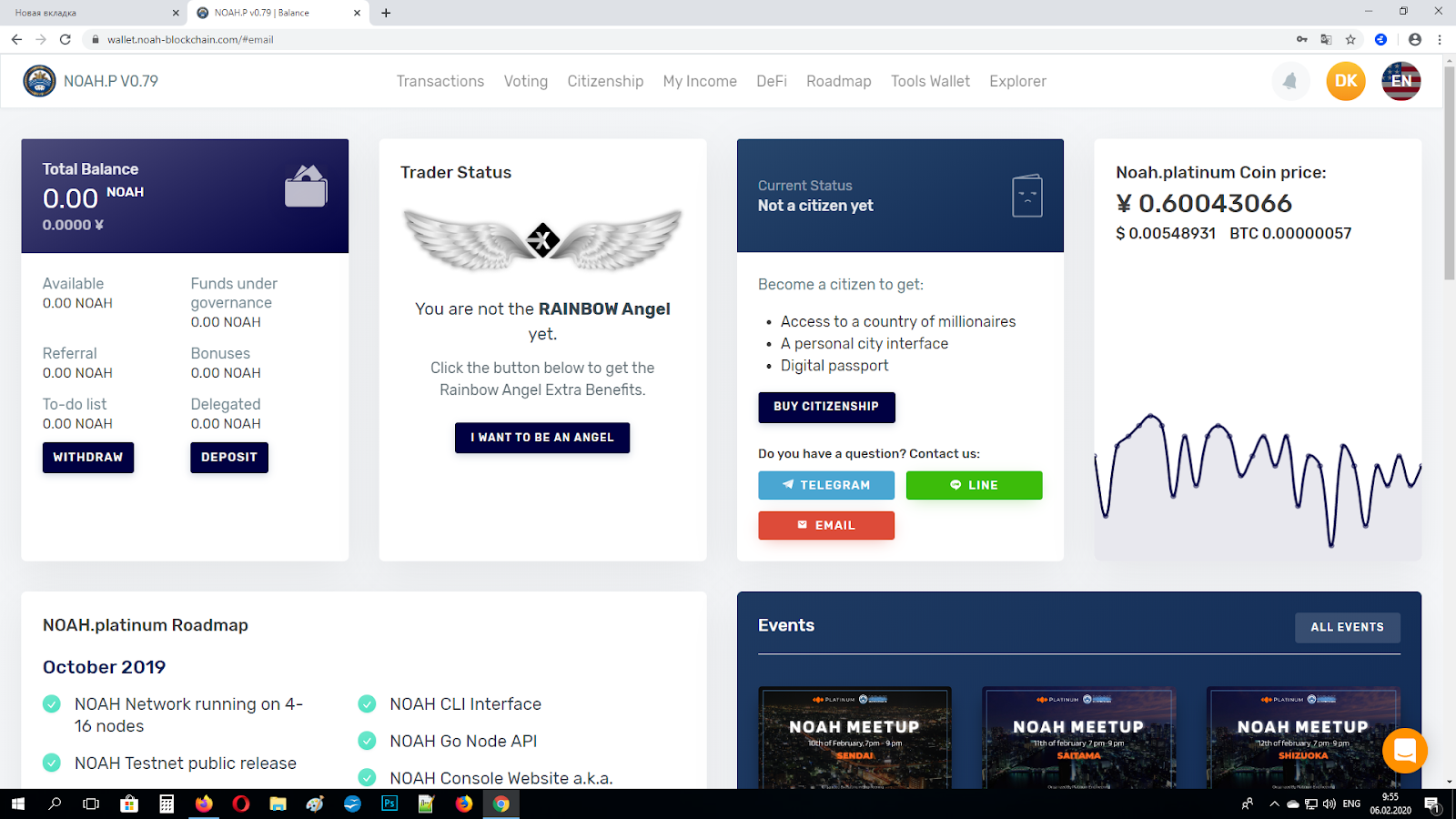This screenshot has height=819, width=1456.
Task: Click the wallet icon in Total Balance card
Action: (x=306, y=187)
